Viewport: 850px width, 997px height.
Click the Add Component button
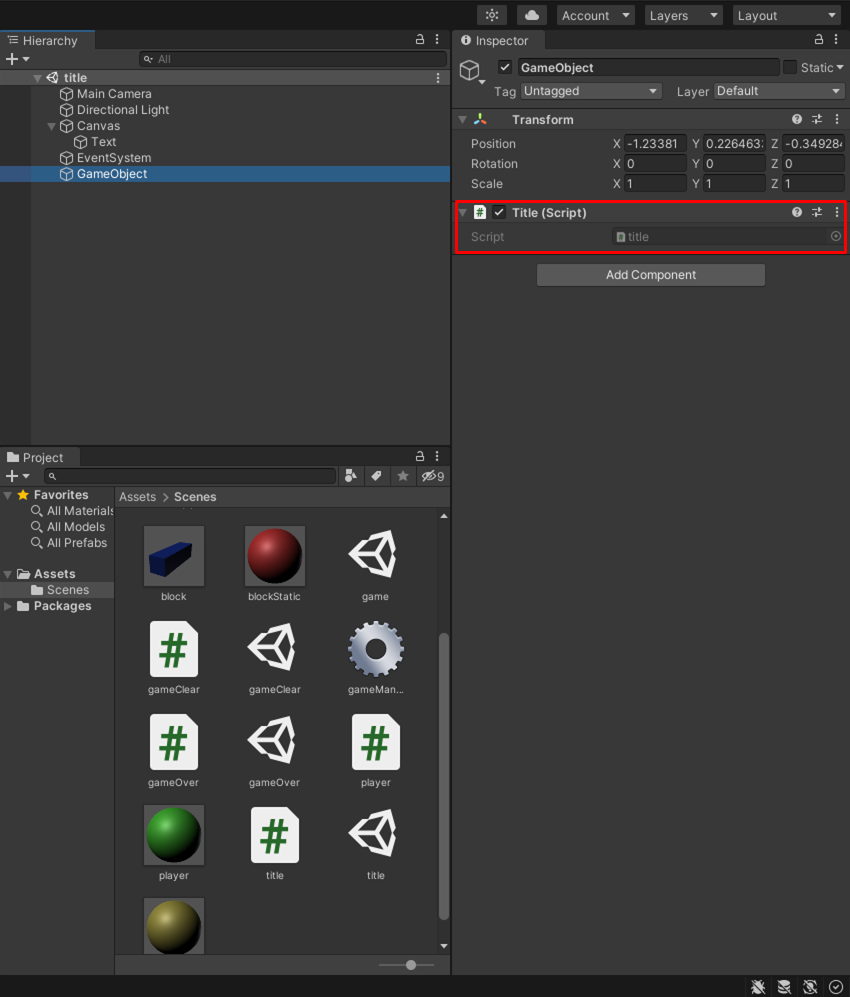[651, 275]
